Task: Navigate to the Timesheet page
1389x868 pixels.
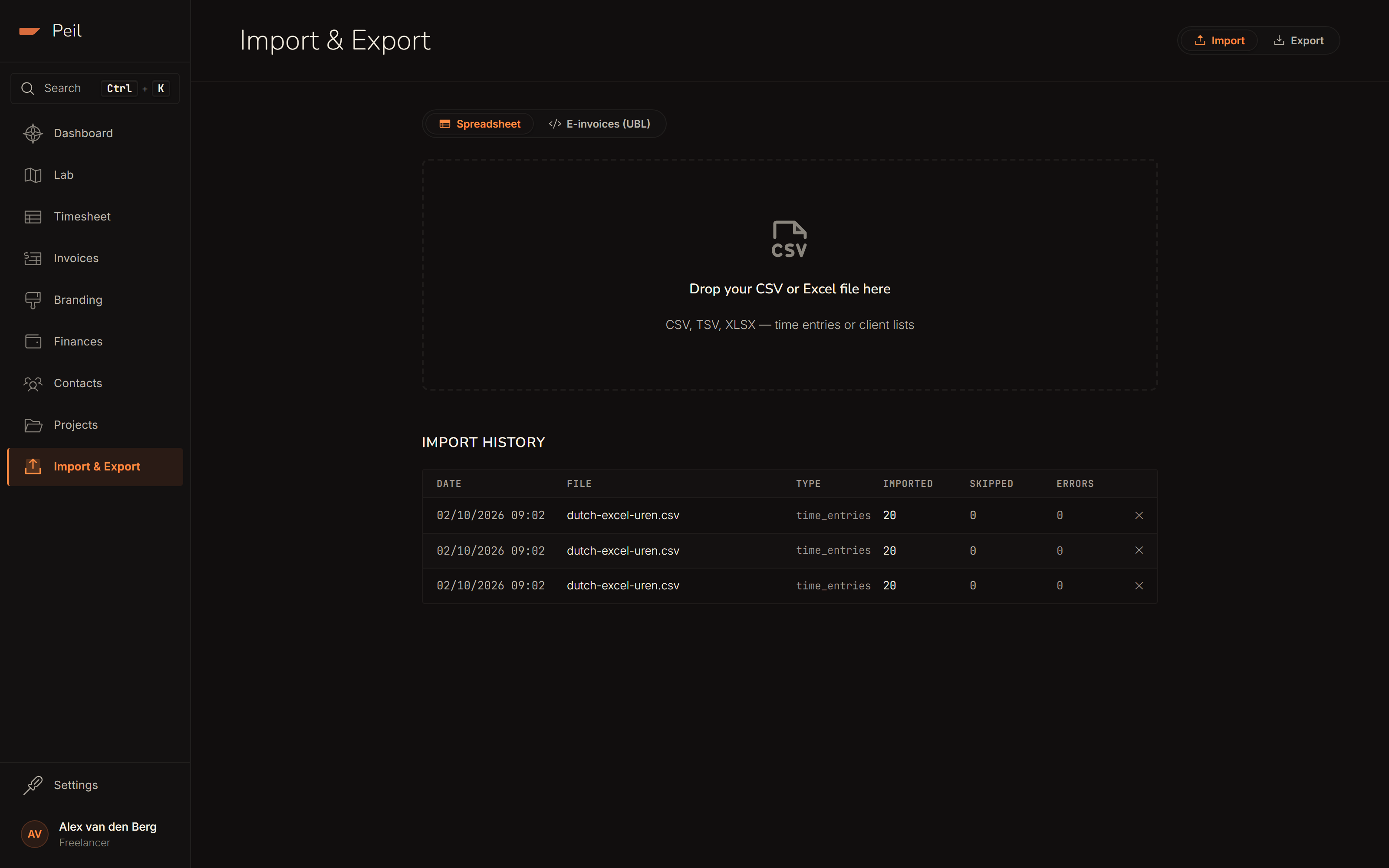Action: pos(95,217)
